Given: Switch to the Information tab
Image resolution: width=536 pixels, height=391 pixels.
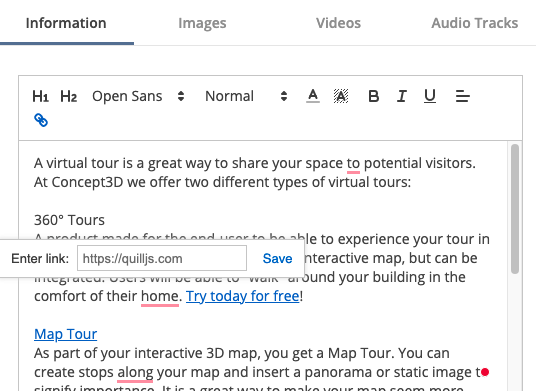Looking at the screenshot, I should pyautogui.click(x=66, y=23).
